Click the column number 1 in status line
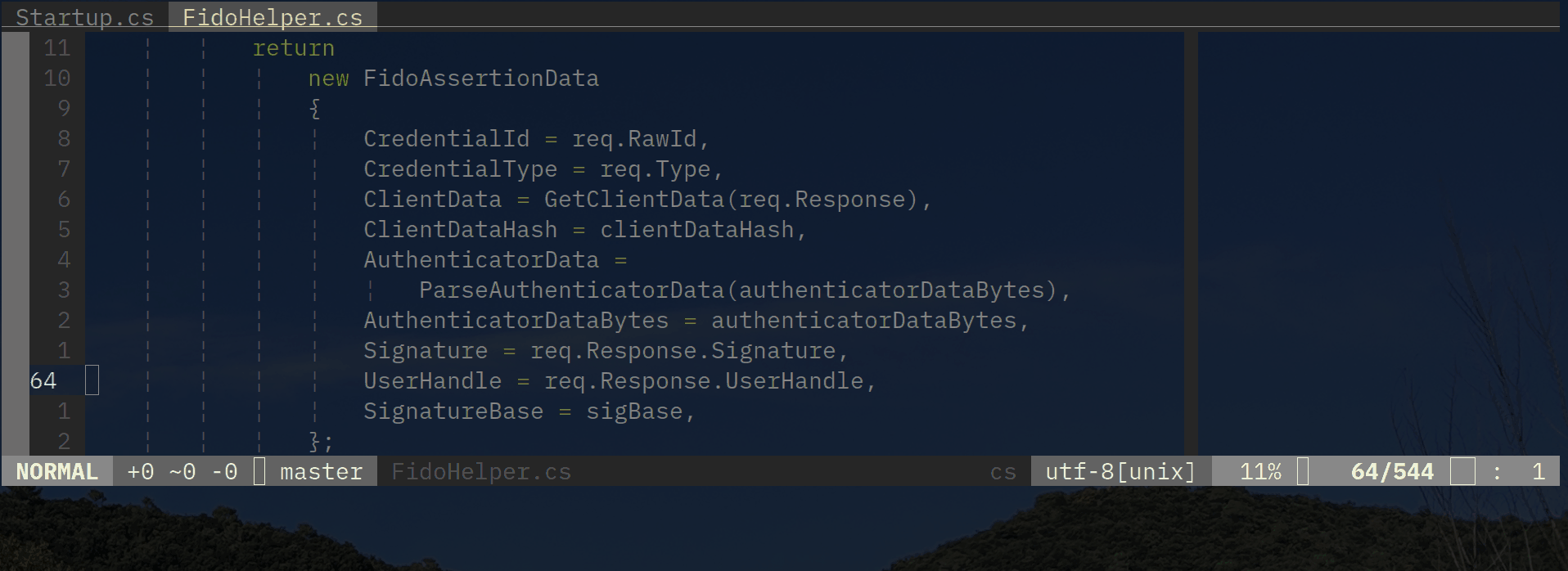 1539,472
